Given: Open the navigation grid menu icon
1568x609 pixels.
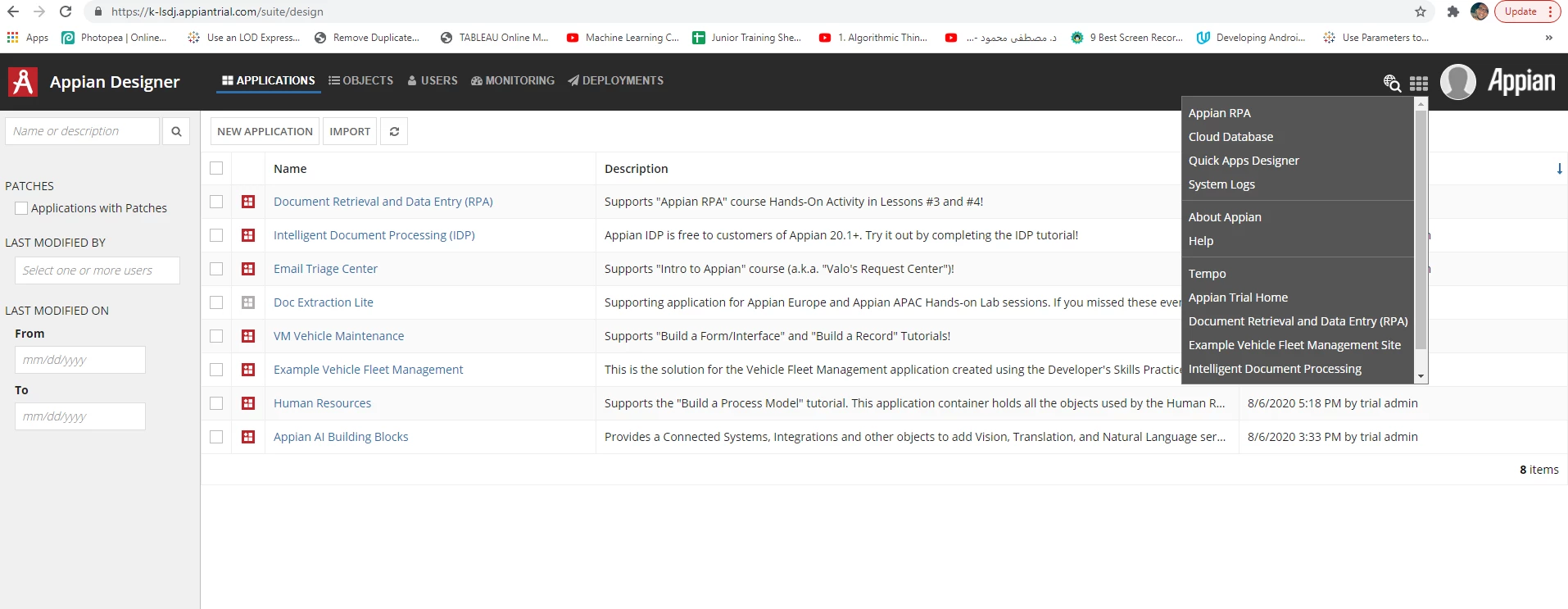Looking at the screenshot, I should 1419,84.
